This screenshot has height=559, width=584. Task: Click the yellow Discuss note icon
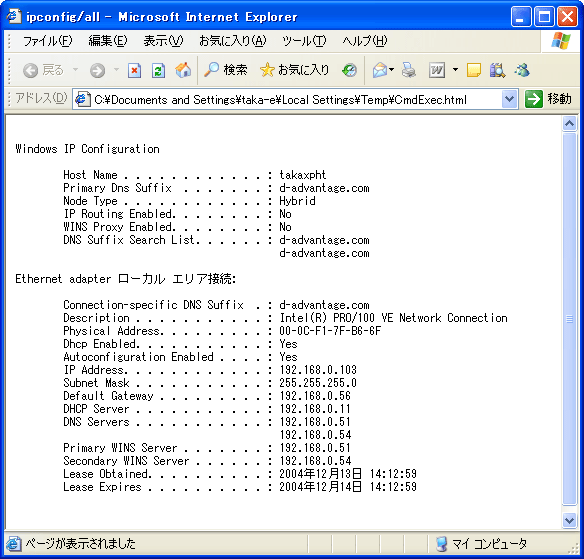(x=473, y=70)
